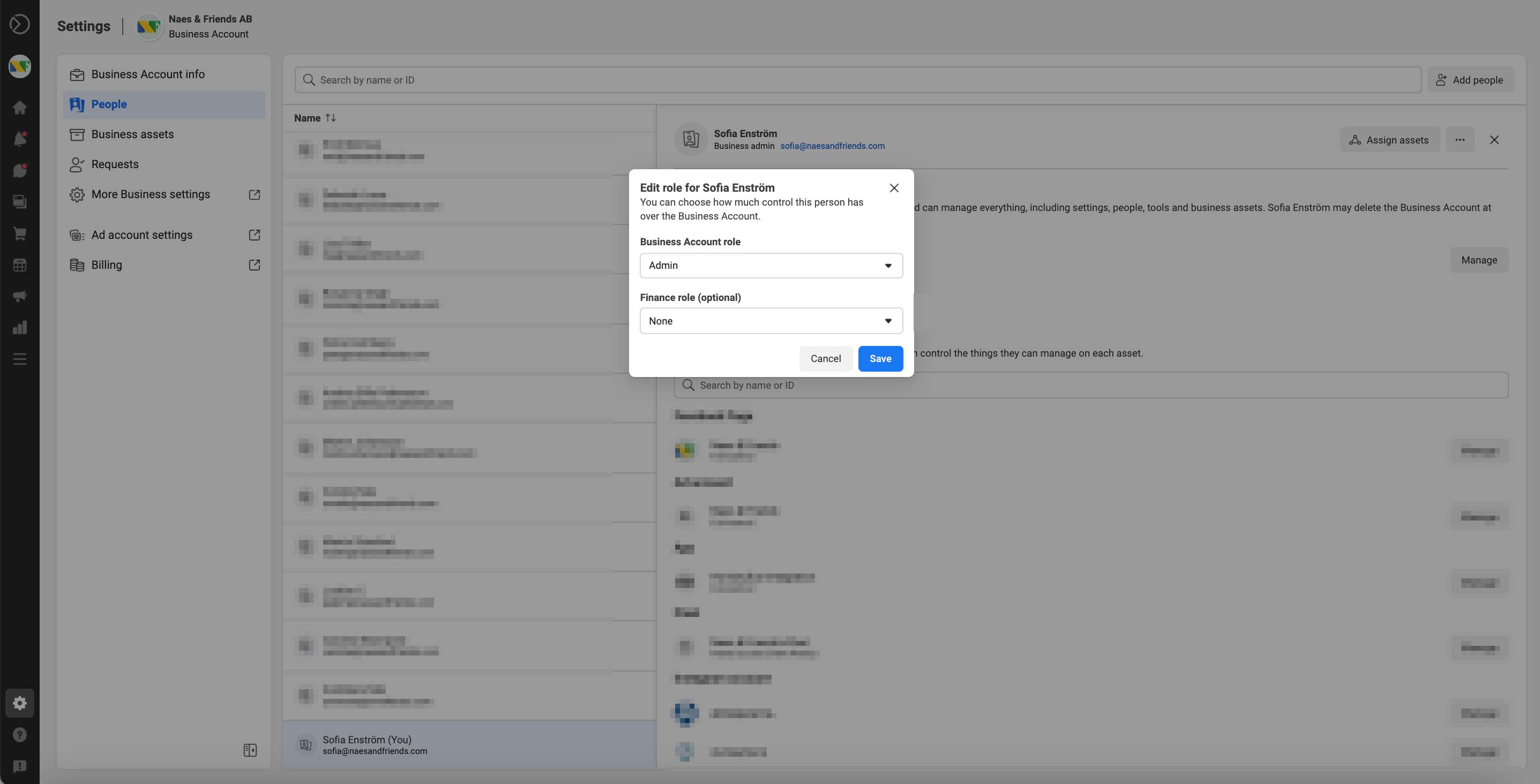Open external link icon beside Ad account settings
This screenshot has width=1540, height=784.
(254, 235)
